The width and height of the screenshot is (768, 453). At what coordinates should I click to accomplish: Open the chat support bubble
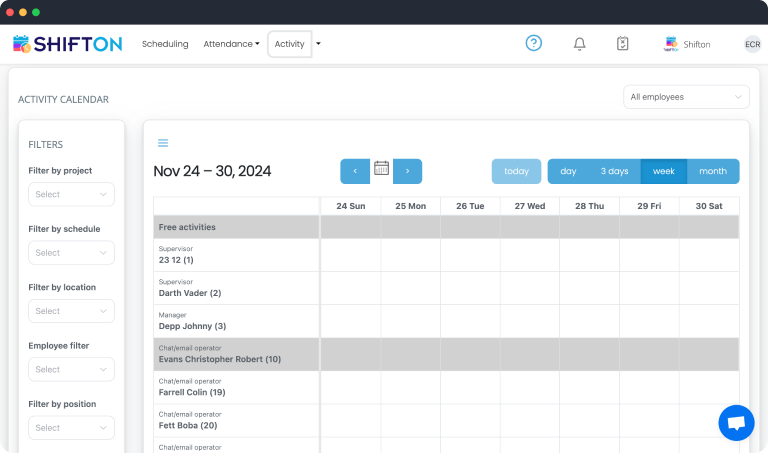click(x=736, y=422)
